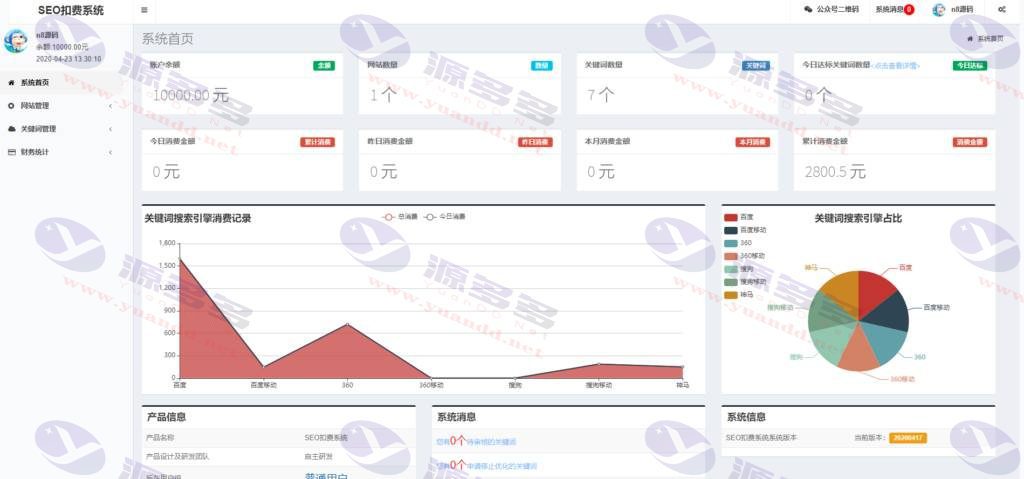Viewport: 1024px width, 479px height.
Task: Click the 2800.5 元 cumulative spend value
Action: coord(835,173)
